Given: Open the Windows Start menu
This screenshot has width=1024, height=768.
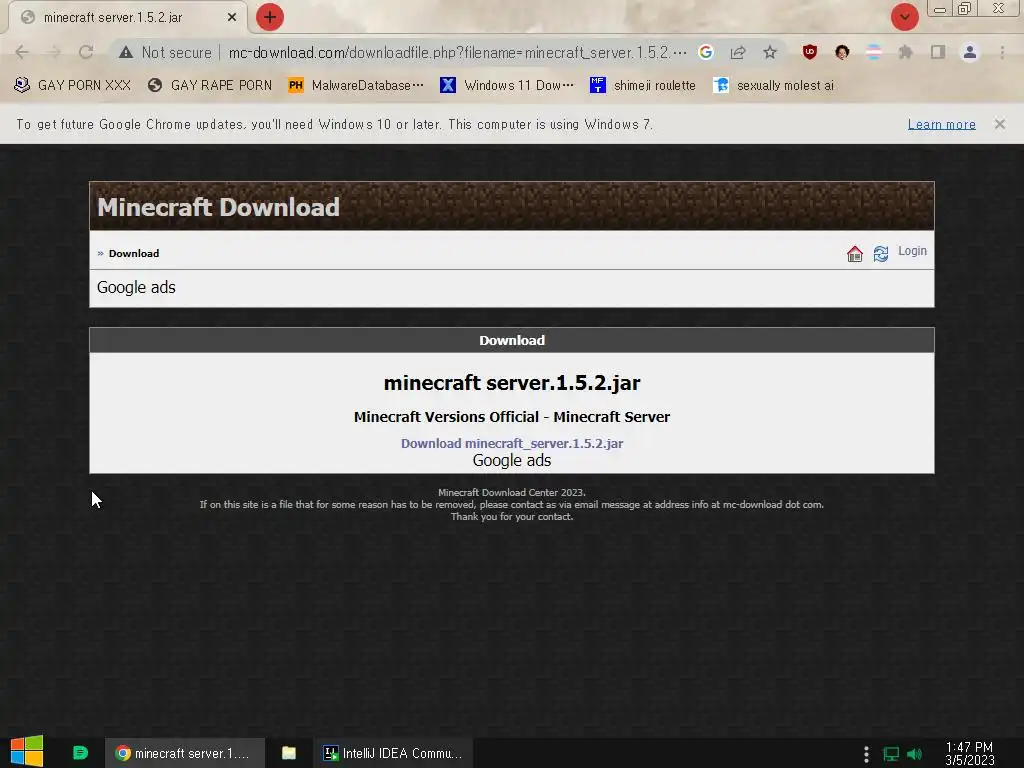Looking at the screenshot, I should tap(27, 752).
